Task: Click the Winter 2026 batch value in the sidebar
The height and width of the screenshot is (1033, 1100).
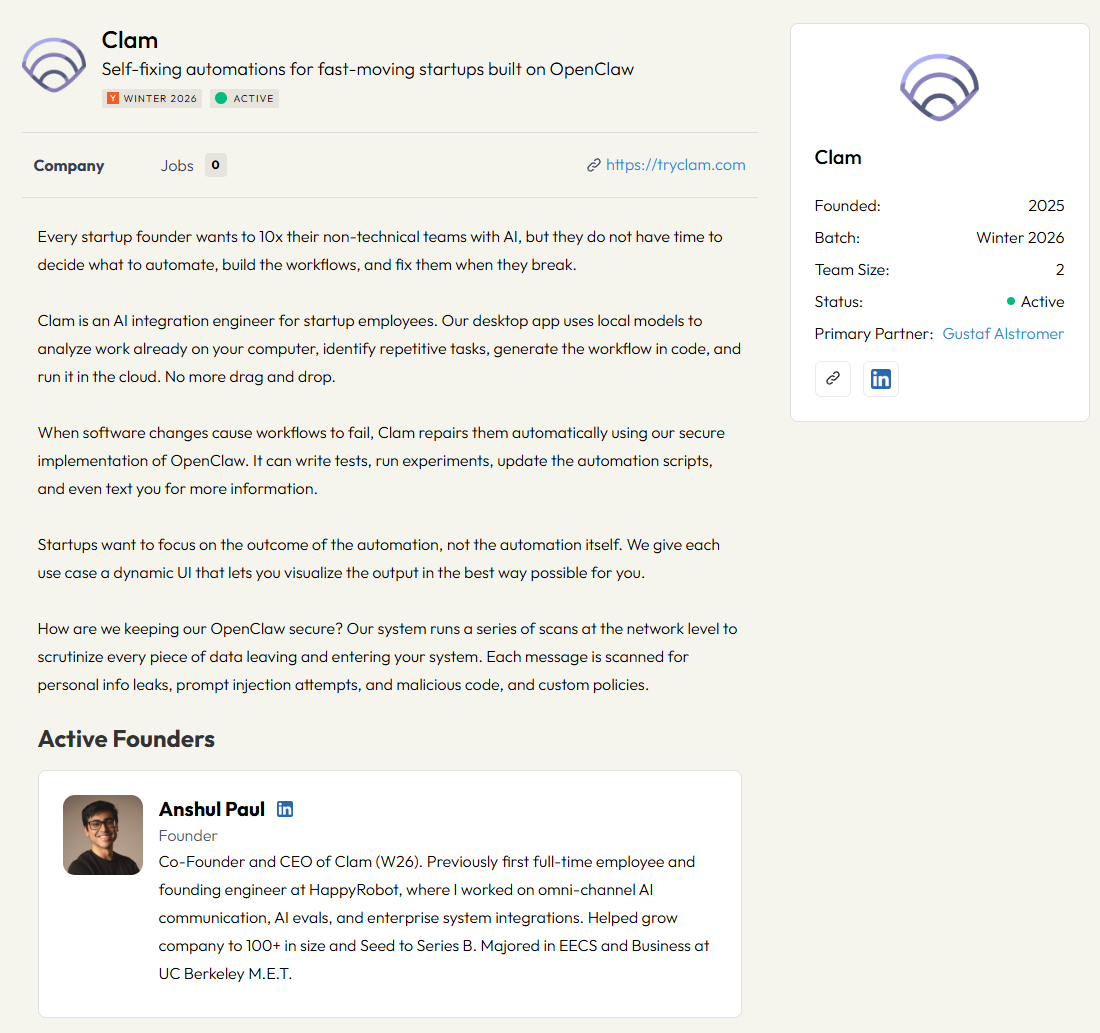Action: [x=1020, y=238]
